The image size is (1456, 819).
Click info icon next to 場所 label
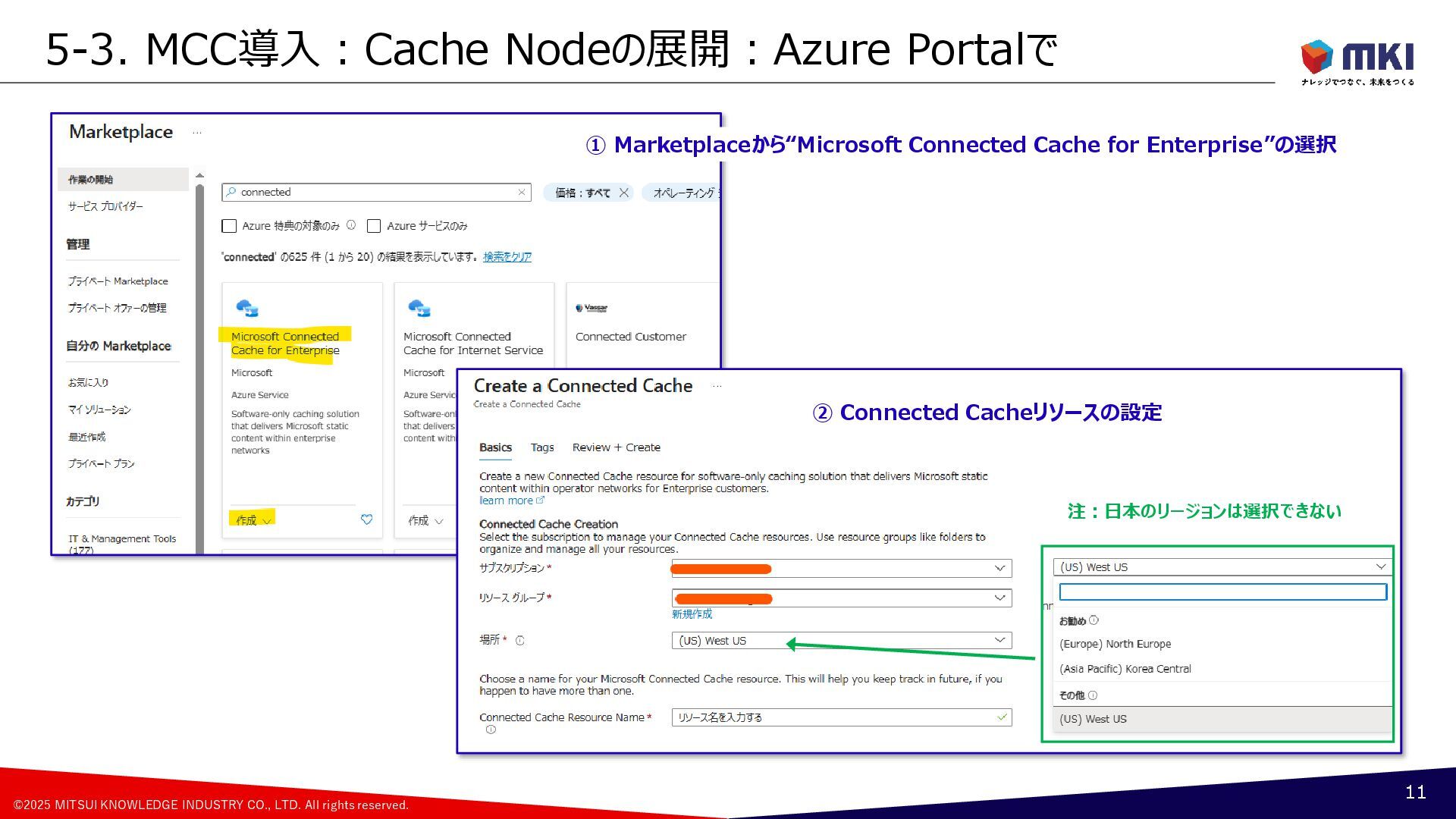(520, 641)
